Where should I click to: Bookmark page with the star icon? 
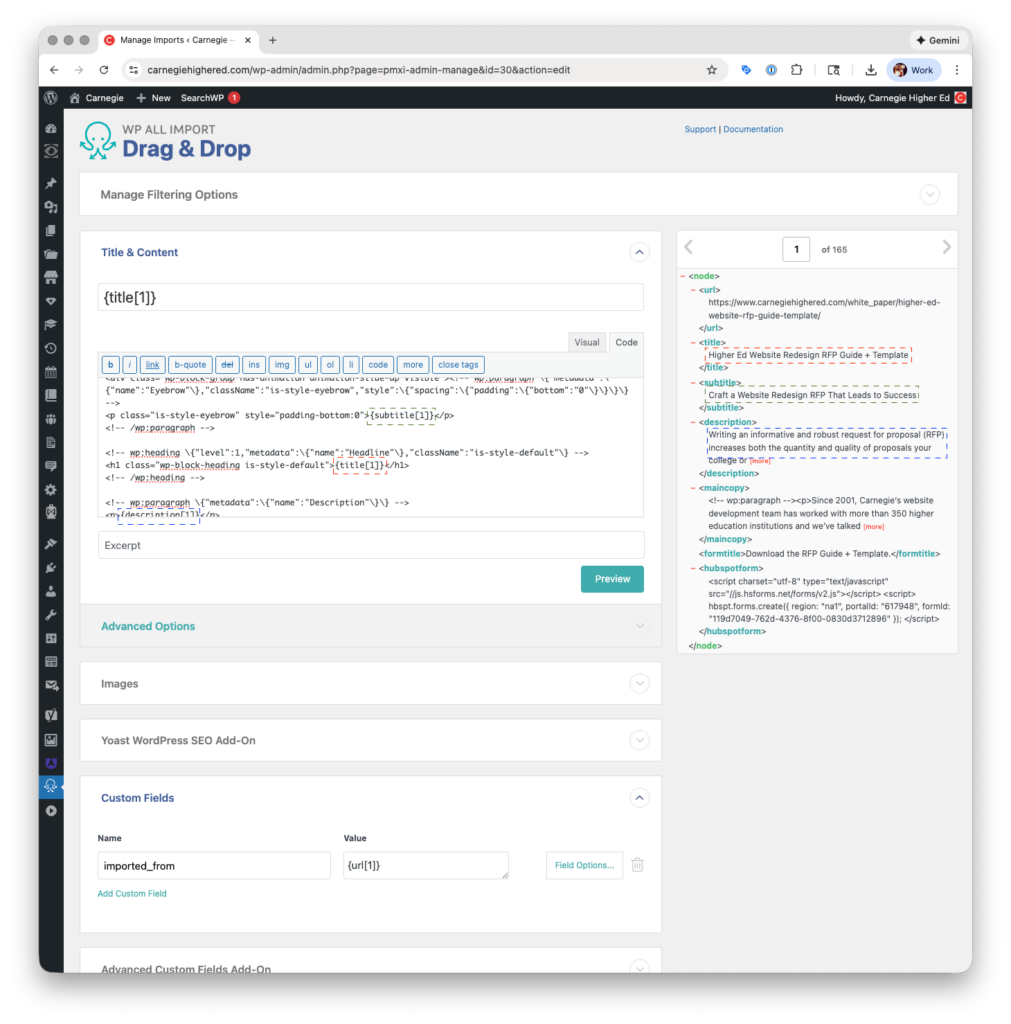click(711, 70)
